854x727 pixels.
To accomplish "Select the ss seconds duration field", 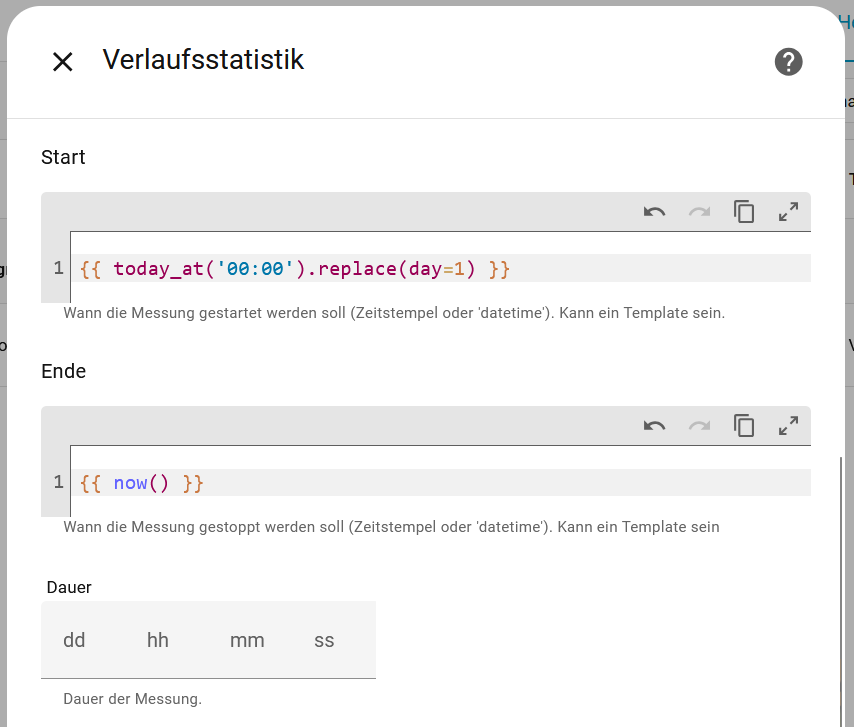I will (324, 640).
